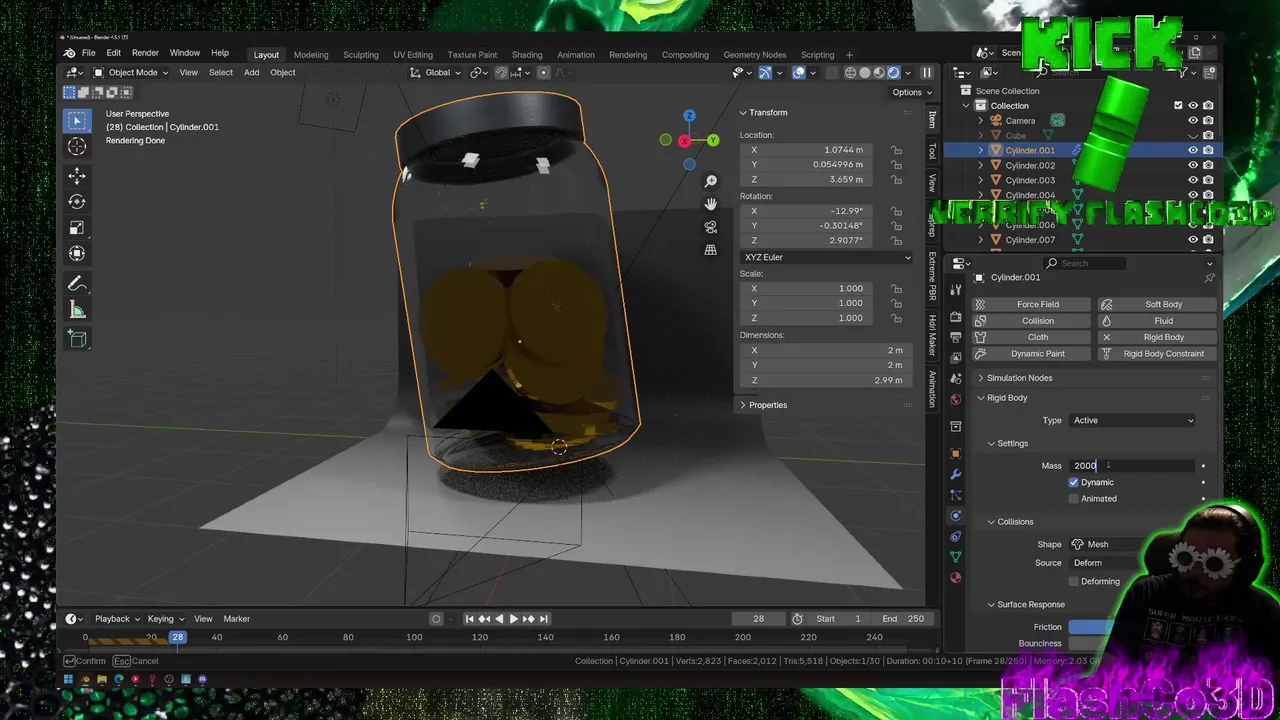Toggle the camera view icon in viewport
This screenshot has width=1280, height=720.
click(711, 227)
